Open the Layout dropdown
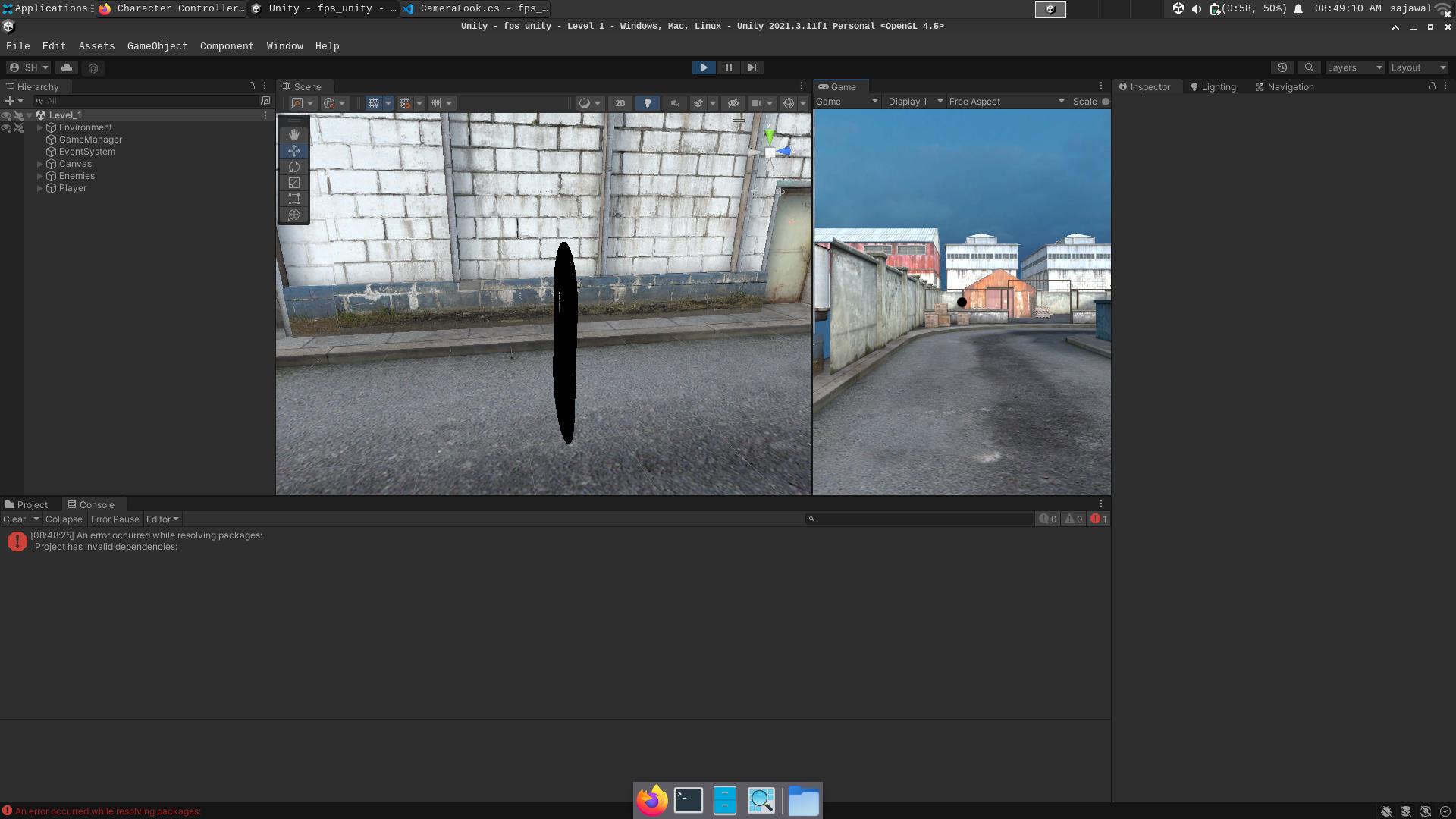Viewport: 1456px width, 819px height. (1418, 67)
